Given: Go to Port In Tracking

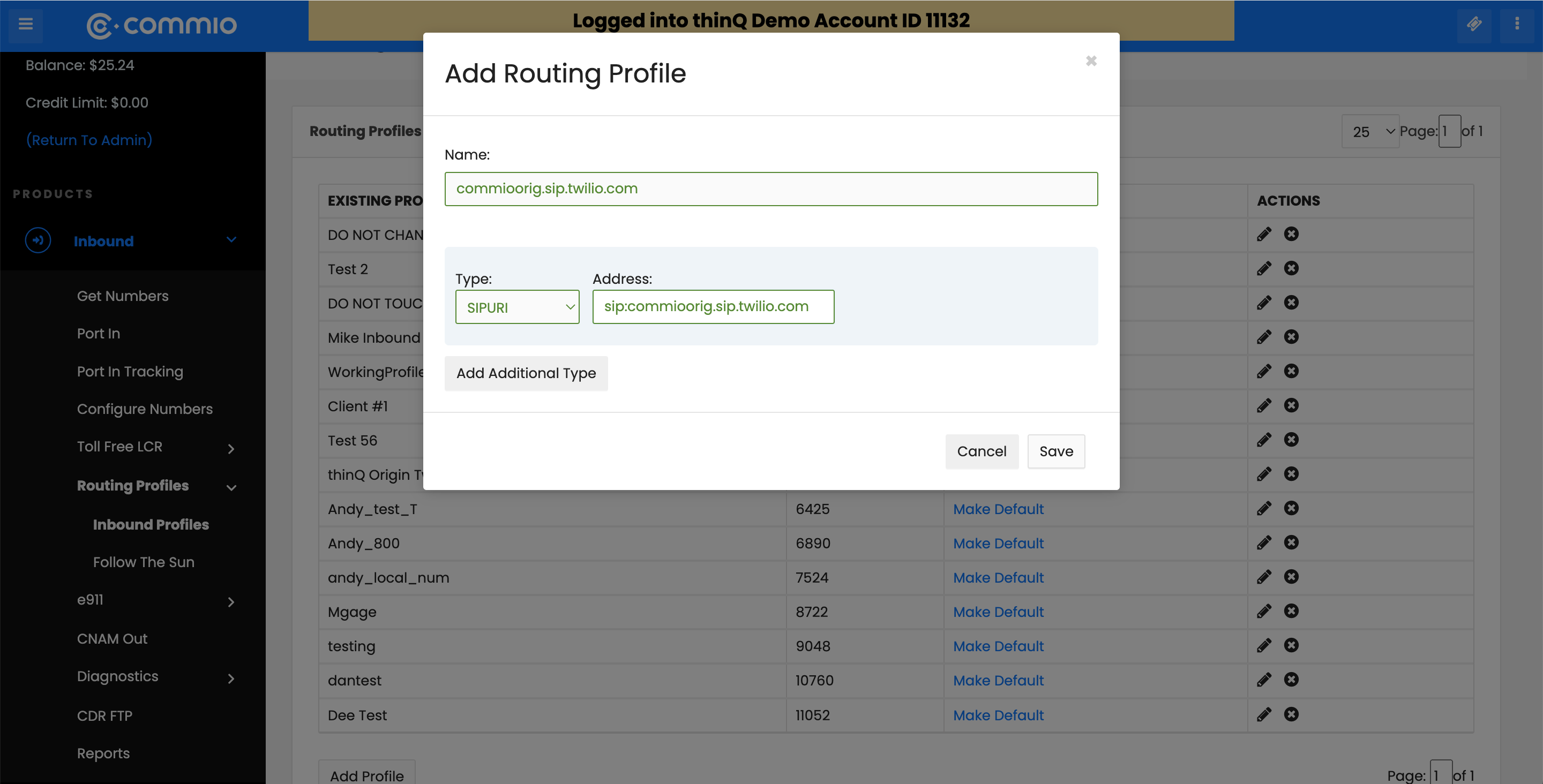Looking at the screenshot, I should (x=130, y=371).
